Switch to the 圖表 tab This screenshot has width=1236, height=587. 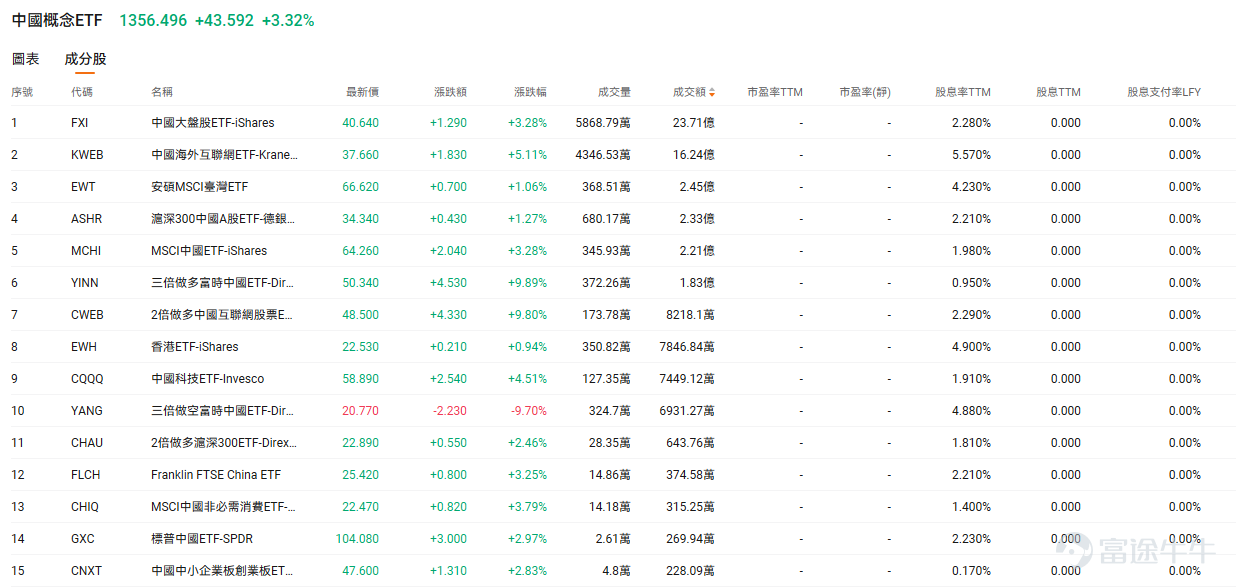pyautogui.click(x=26, y=59)
